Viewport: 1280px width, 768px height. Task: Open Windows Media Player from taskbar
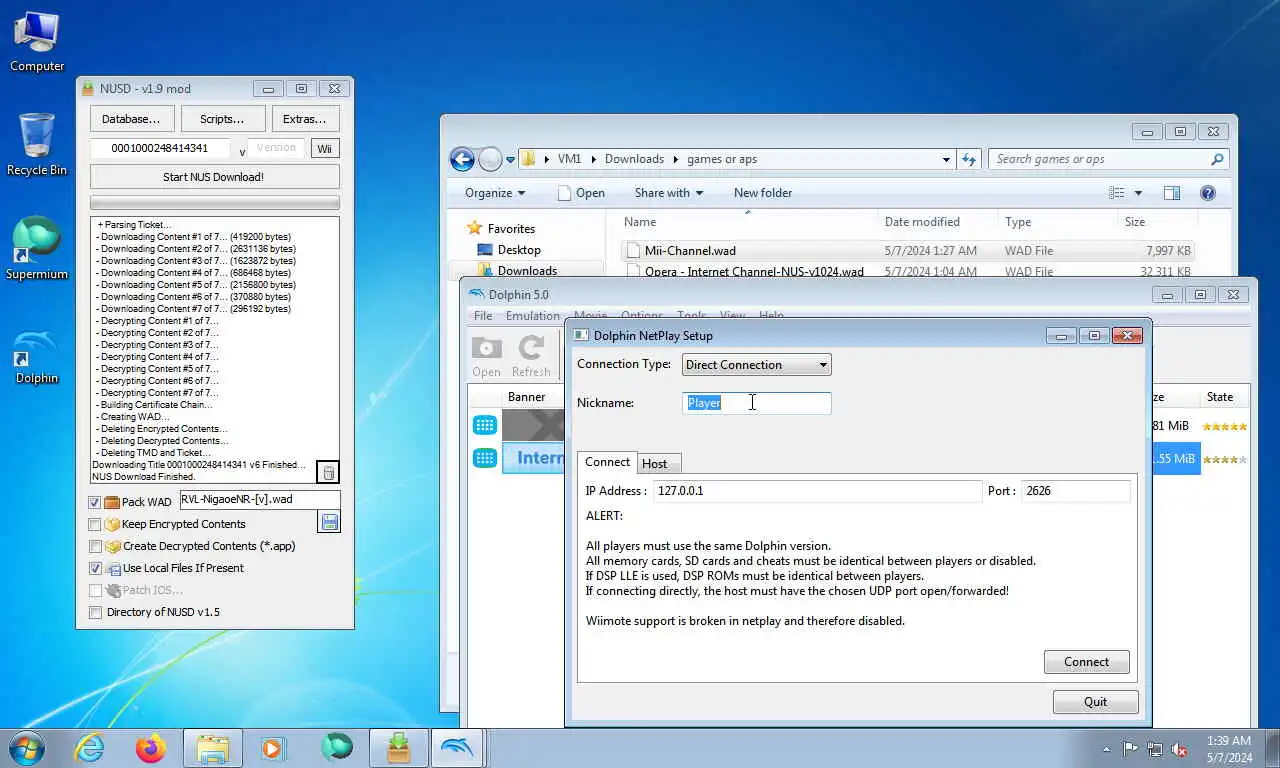tap(273, 748)
